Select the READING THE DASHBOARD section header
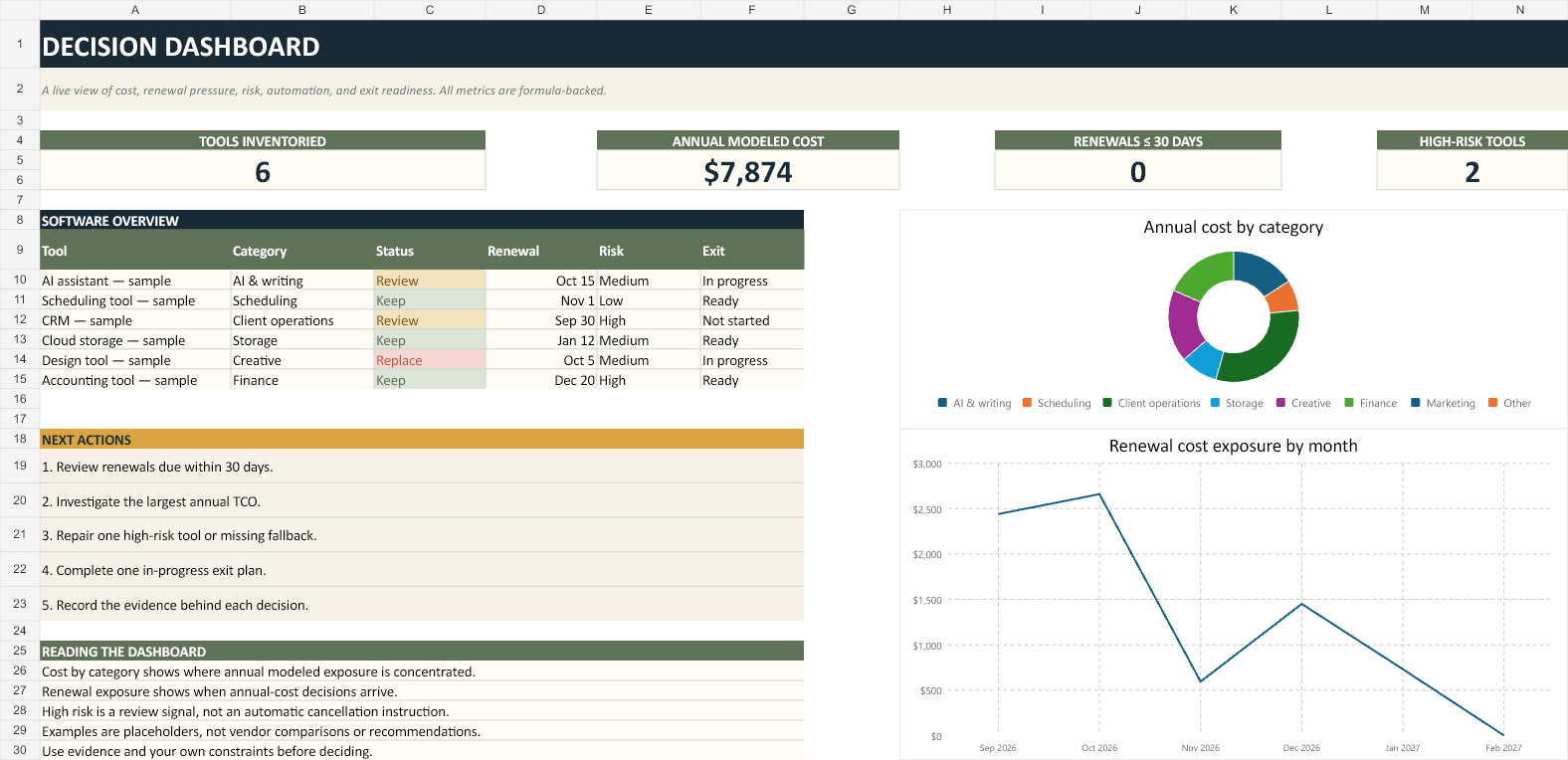 (422, 651)
